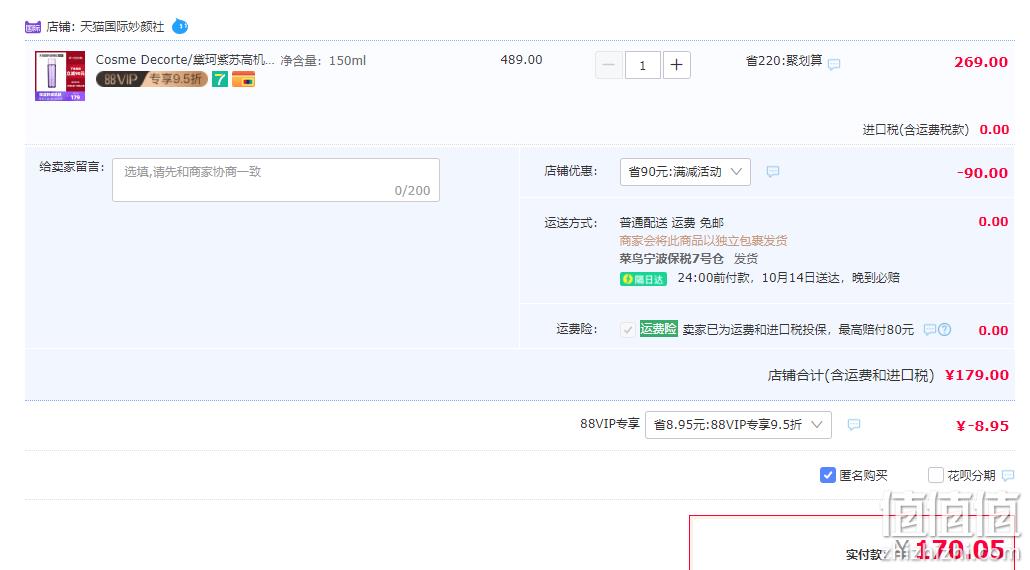Click the green 隔日达 delivery badge

[x=643, y=279]
